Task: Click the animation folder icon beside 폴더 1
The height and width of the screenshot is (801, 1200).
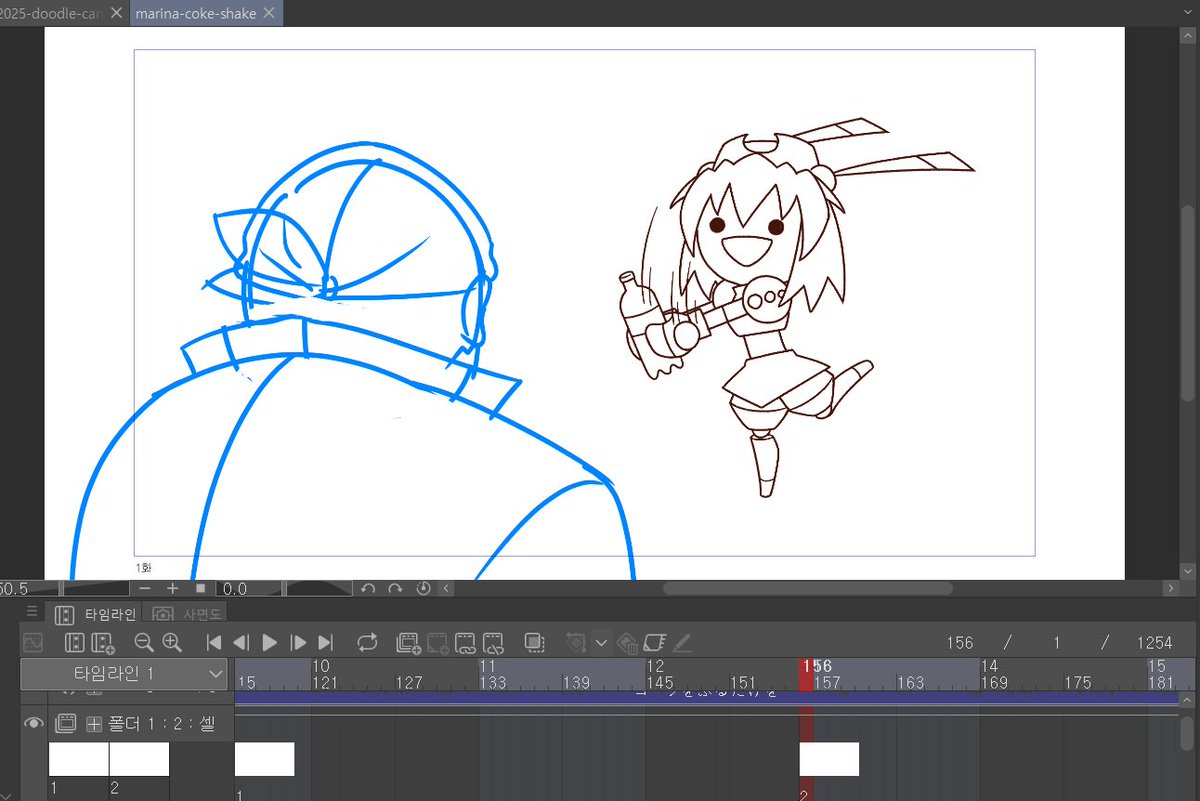Action: tap(67, 723)
